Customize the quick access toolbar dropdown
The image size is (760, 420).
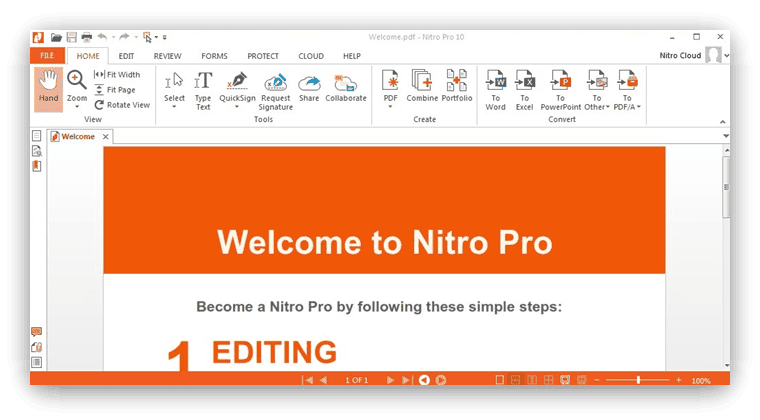click(164, 37)
